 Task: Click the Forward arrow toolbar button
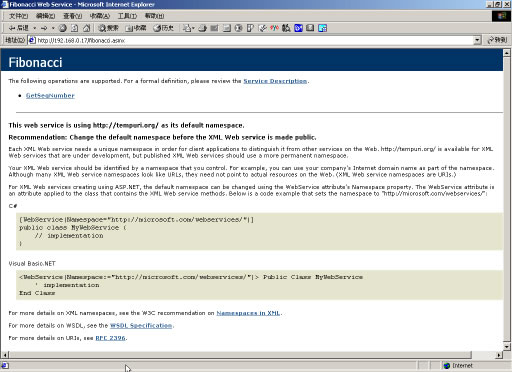pyautogui.click(x=44, y=28)
